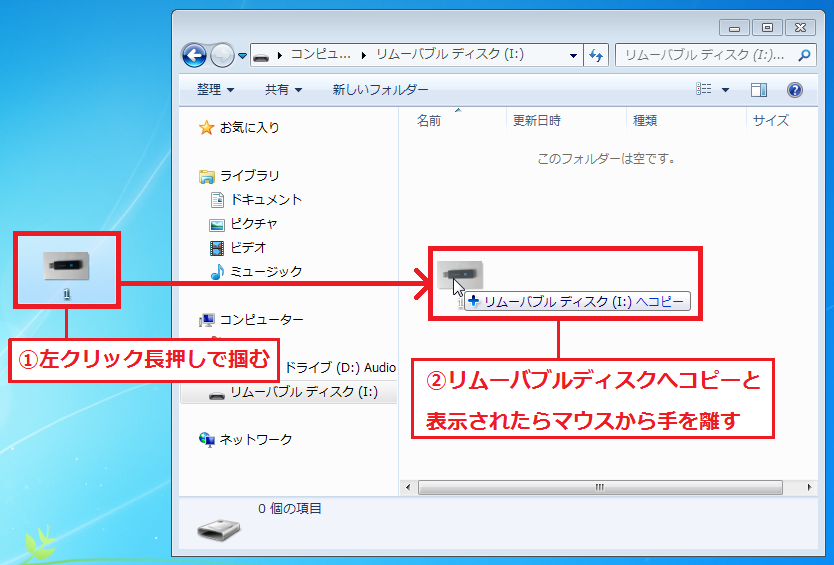
Task: Click the refresh button next to address bar
Action: (x=596, y=55)
